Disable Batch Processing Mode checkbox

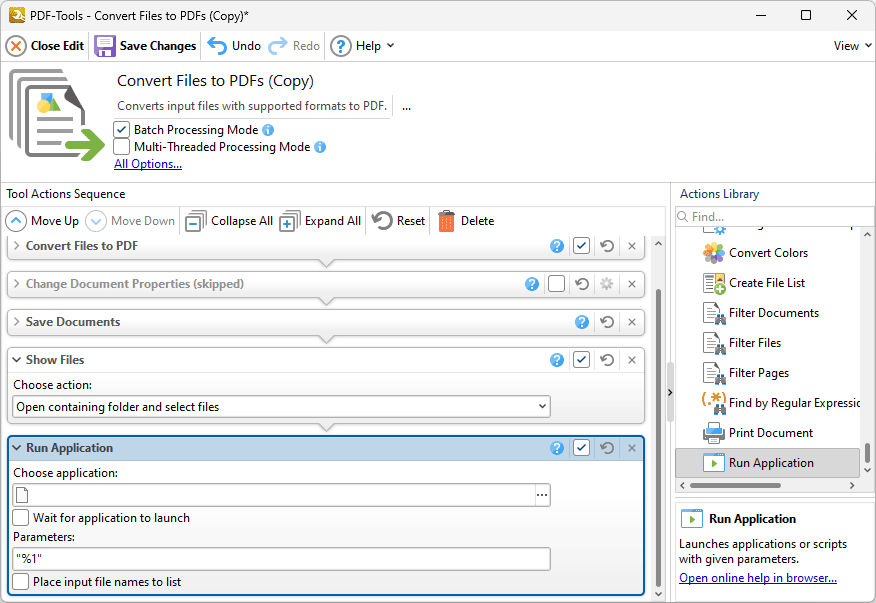tap(122, 130)
